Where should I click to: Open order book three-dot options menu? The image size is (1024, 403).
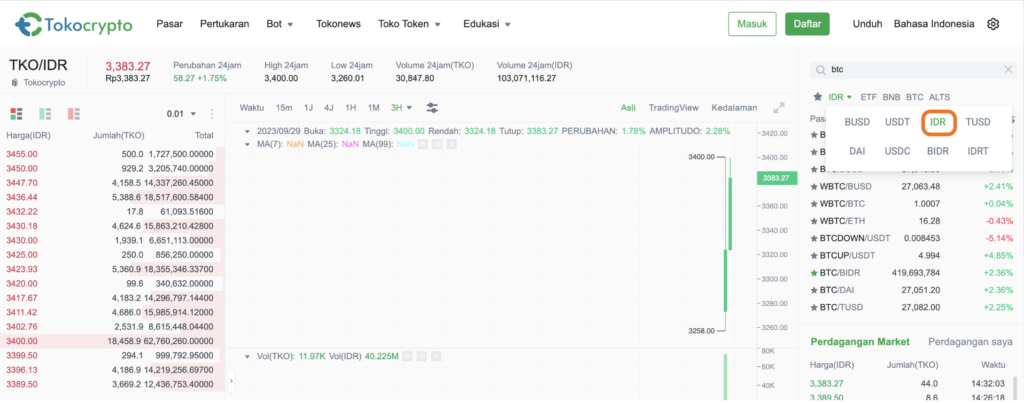coord(211,114)
